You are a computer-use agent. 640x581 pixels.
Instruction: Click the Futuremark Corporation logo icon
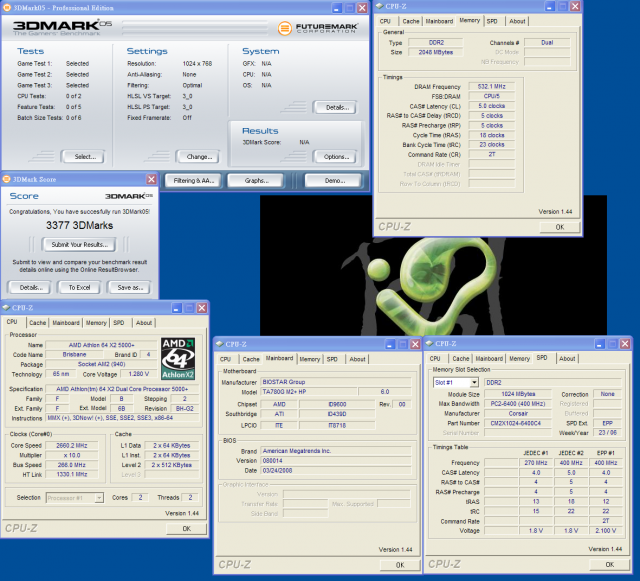[x=284, y=28]
